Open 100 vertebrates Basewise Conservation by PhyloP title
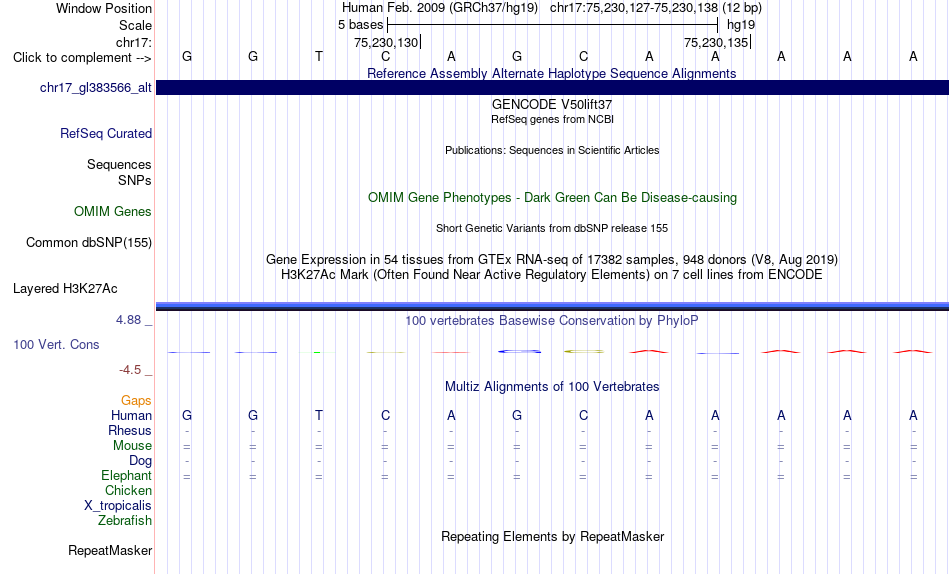 tap(552, 321)
